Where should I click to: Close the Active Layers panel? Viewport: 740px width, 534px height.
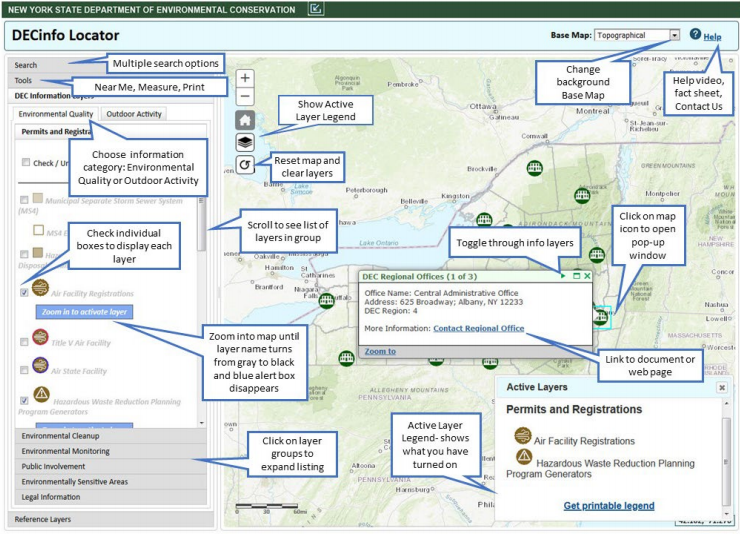tap(722, 387)
